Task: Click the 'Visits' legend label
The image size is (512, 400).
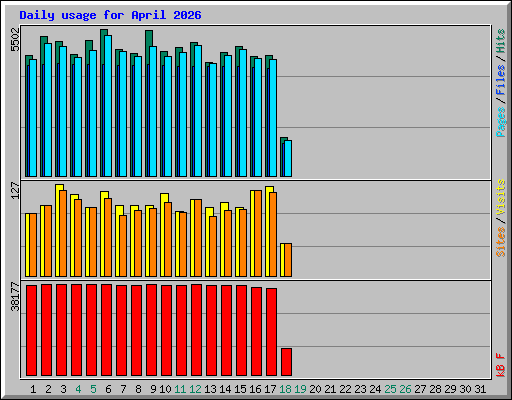Action: [501, 198]
